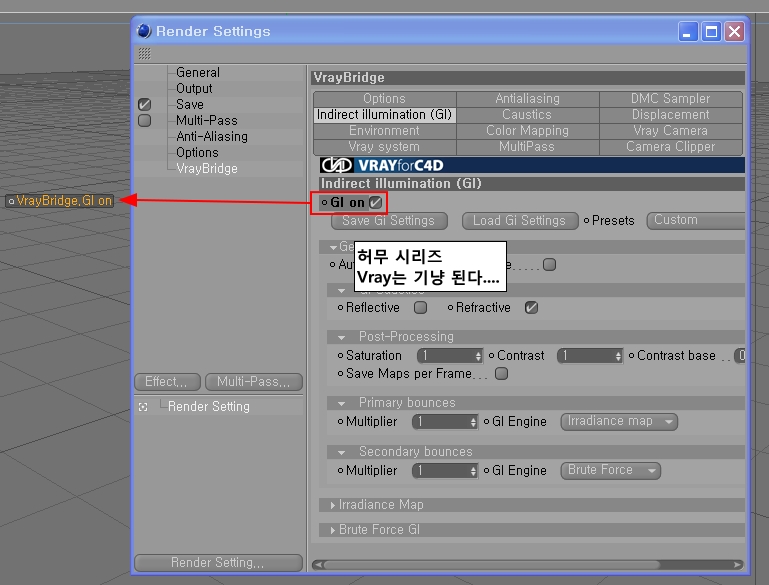Screen dimensions: 769x585
Task: Switch to the Environment tab
Action: click(384, 131)
